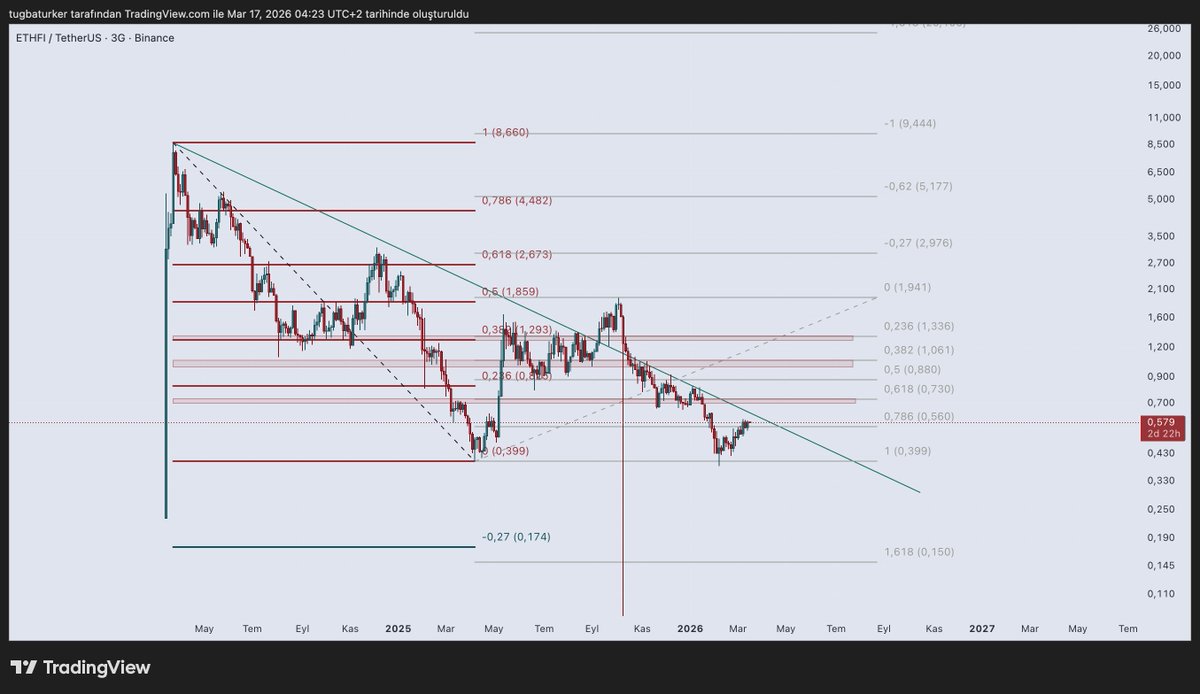Click 0,900 on the price axis
1200x694 pixels.
tap(1163, 377)
